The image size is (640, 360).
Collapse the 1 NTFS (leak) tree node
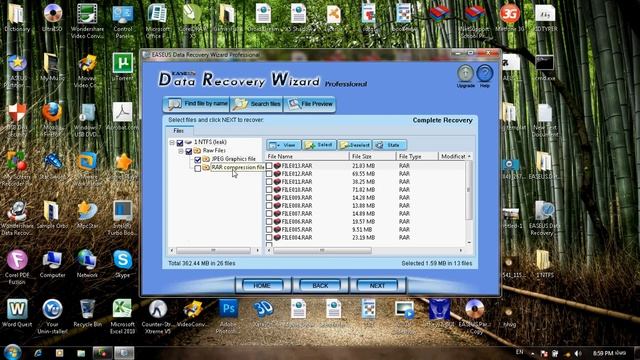[x=172, y=142]
